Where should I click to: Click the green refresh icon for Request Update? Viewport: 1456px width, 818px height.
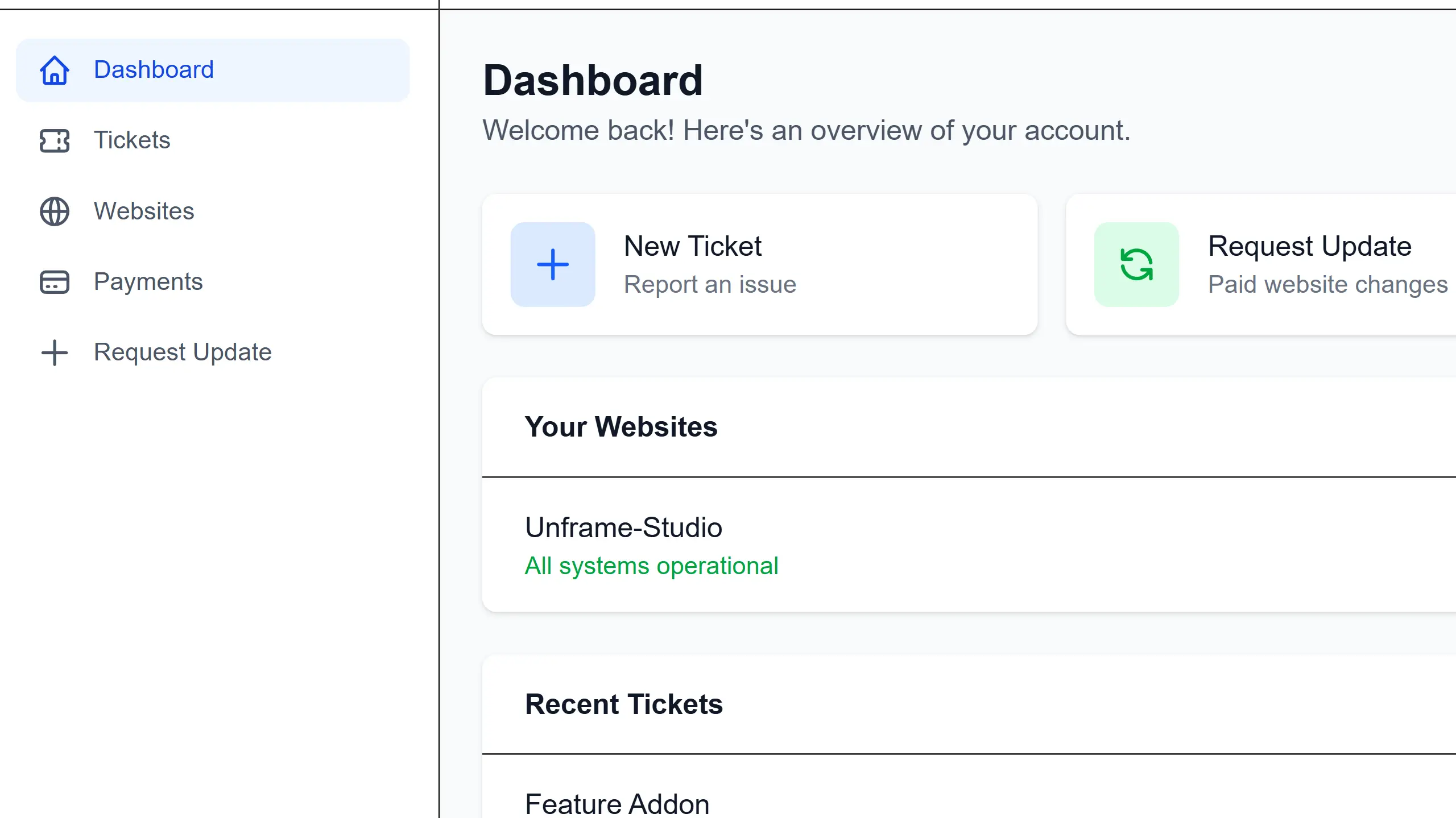click(1136, 263)
